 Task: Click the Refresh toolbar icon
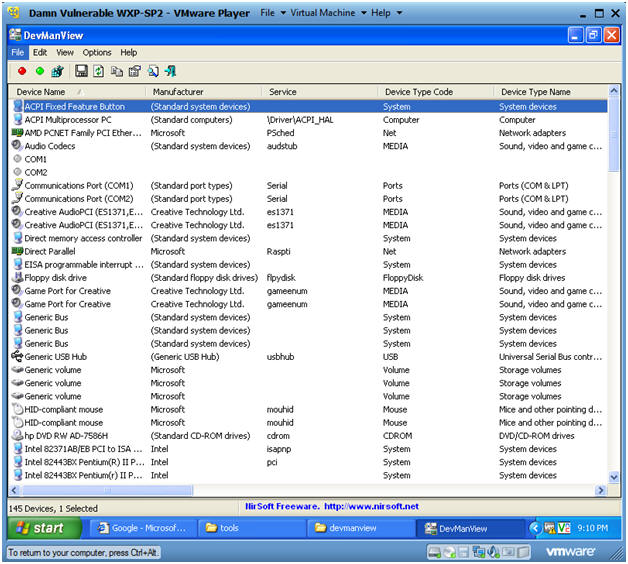tap(99, 71)
